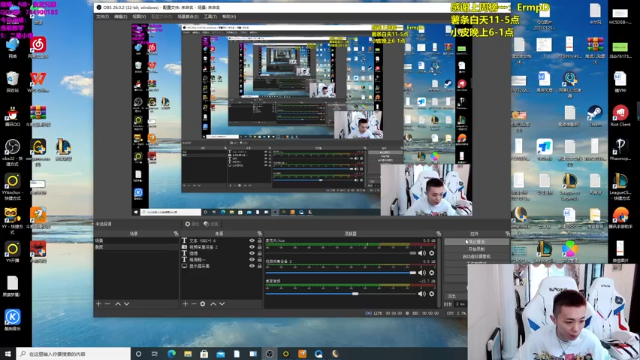
Task: Open the 场景集合(S) menu in OBS
Action: click(188, 17)
